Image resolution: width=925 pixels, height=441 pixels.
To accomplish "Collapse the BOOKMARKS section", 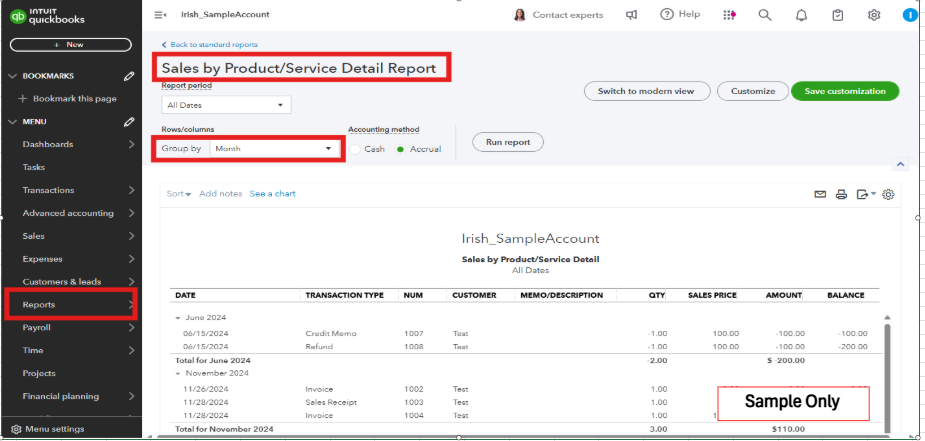I will coord(13,76).
